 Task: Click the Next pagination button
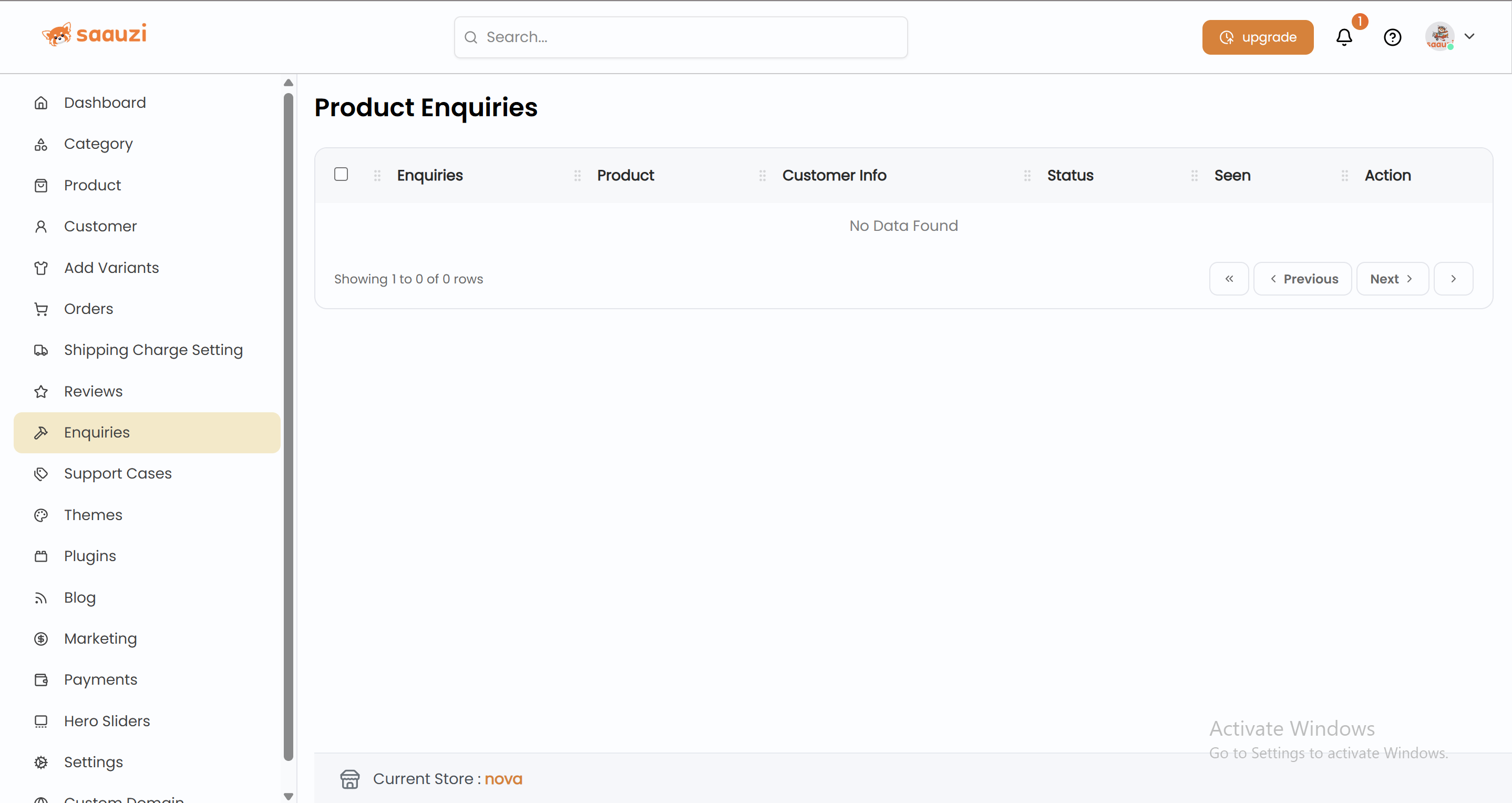pyautogui.click(x=1392, y=279)
